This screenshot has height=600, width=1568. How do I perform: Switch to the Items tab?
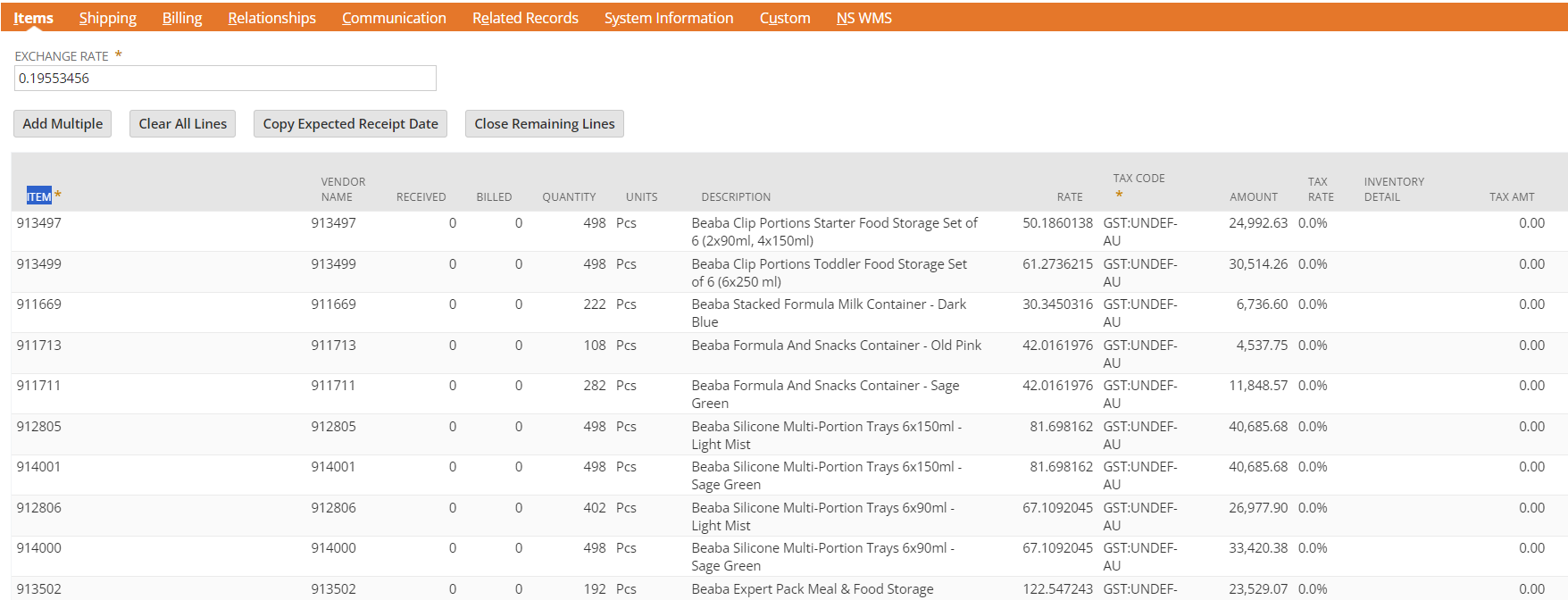[x=33, y=18]
